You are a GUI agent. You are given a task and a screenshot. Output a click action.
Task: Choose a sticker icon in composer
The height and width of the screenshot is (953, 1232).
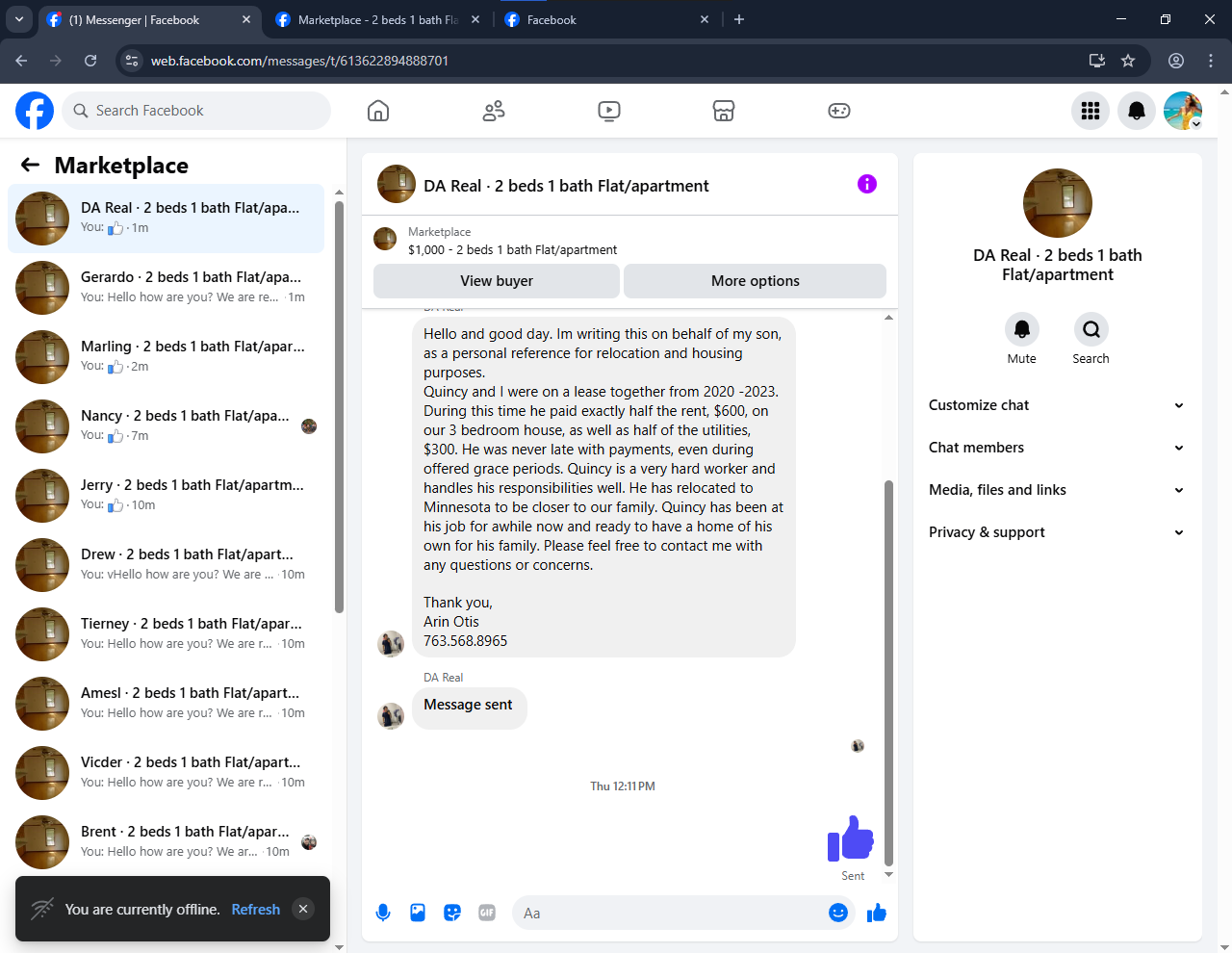click(x=452, y=913)
